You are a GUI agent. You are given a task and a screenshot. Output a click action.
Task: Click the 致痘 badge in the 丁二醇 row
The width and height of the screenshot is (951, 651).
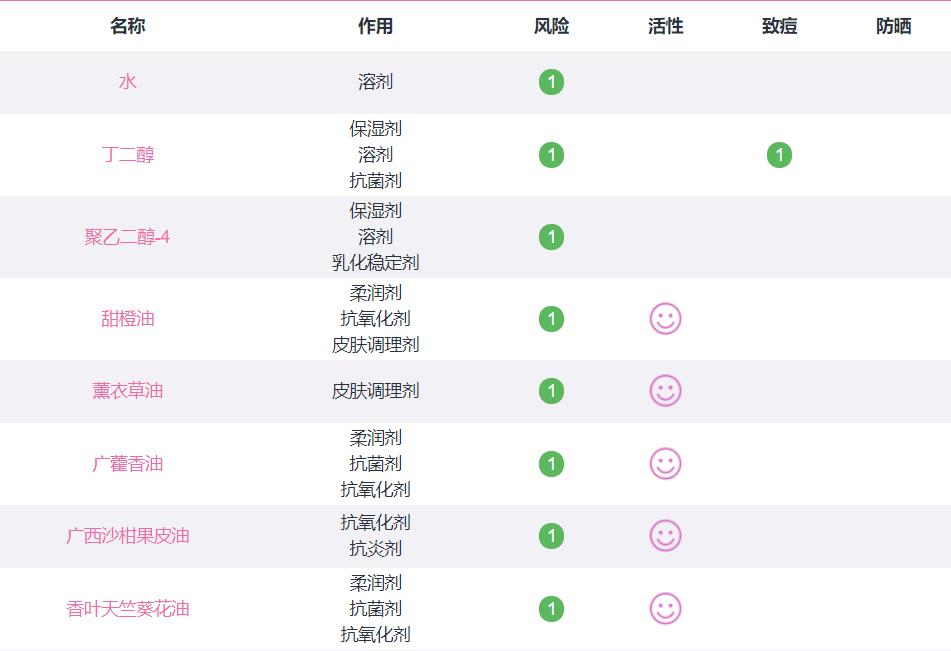point(779,155)
